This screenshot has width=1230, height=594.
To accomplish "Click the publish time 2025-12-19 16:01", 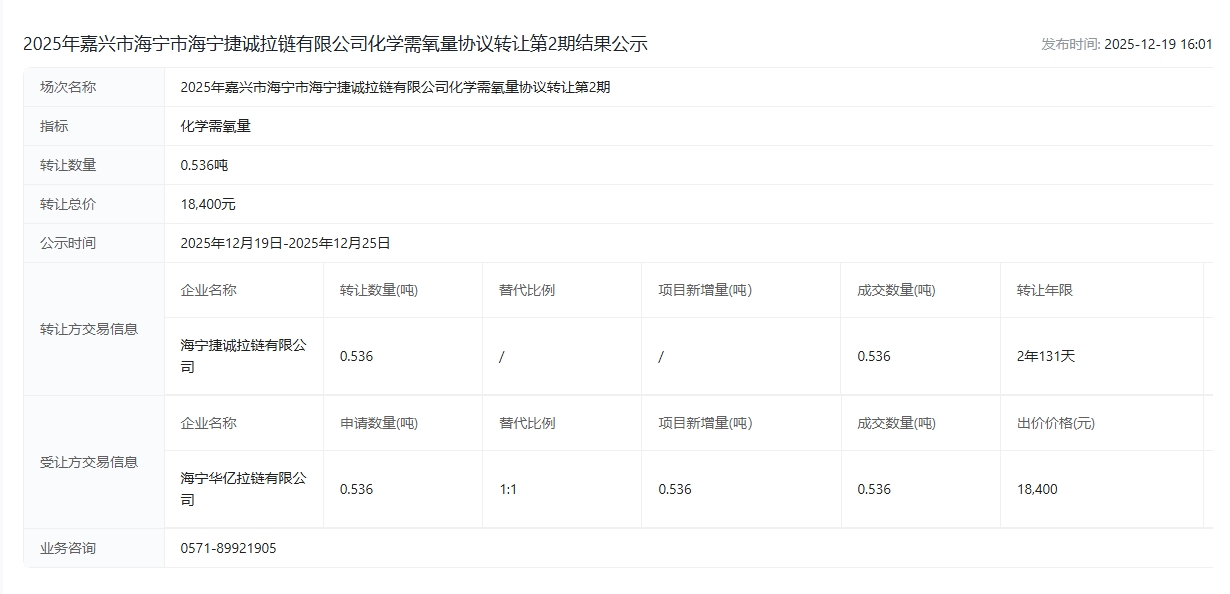I will pos(1126,44).
